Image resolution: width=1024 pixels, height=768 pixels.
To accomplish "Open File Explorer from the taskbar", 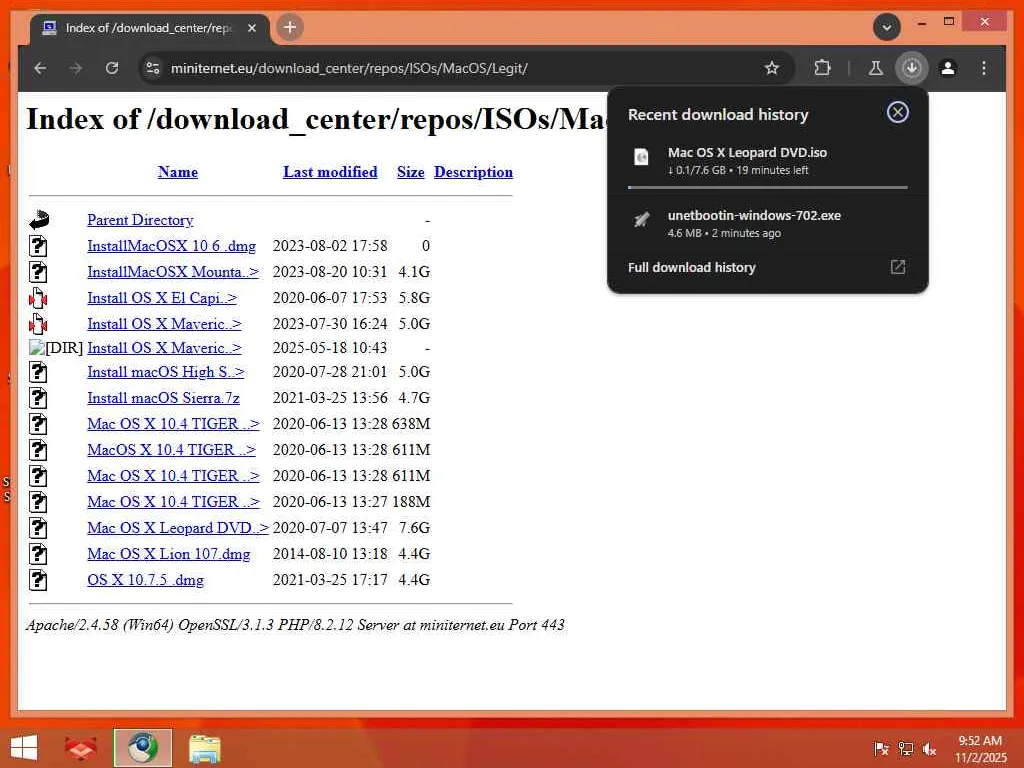I will (204, 749).
